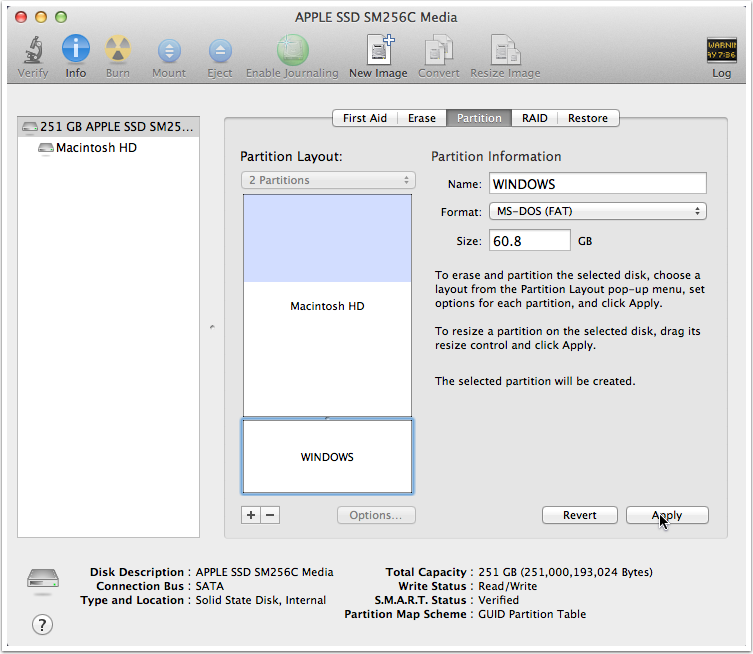
Task: Click the '251 GB (251,000,193,024 Bytes)' capacity text
Action: pyautogui.click(x=565, y=572)
